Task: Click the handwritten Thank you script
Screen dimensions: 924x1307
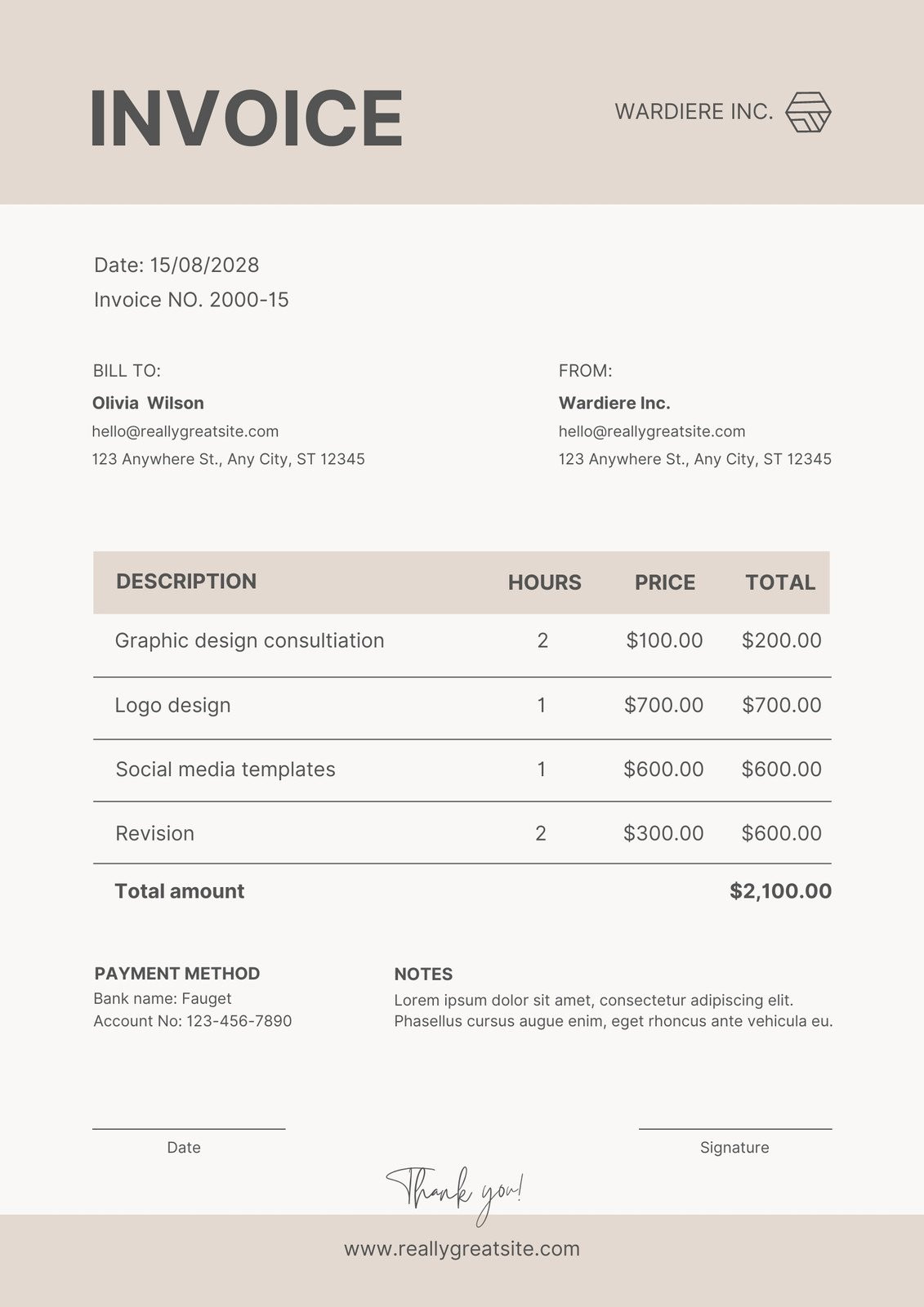Action: [x=455, y=1191]
